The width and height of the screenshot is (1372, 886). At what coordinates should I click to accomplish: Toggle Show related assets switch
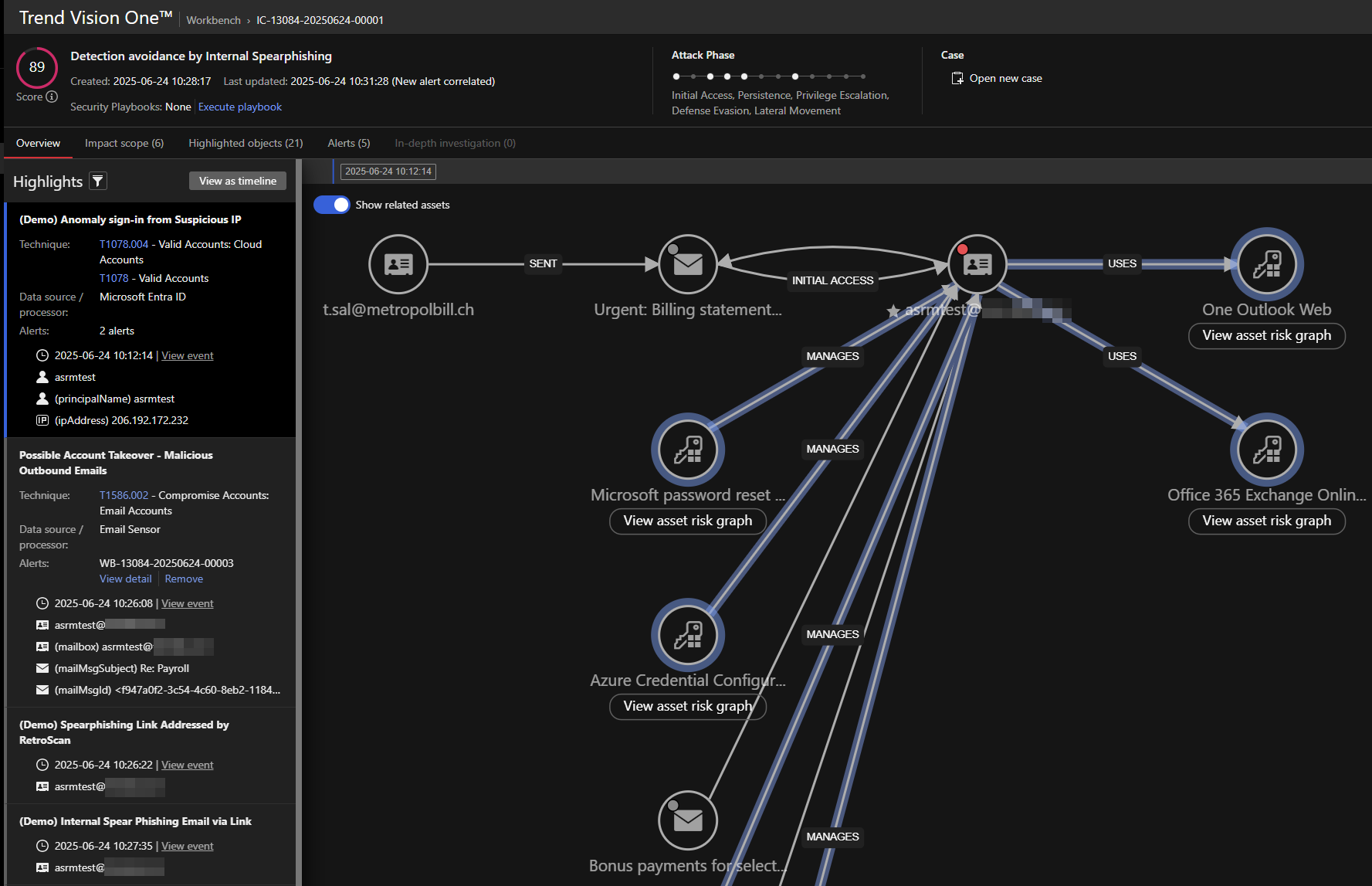tap(332, 205)
